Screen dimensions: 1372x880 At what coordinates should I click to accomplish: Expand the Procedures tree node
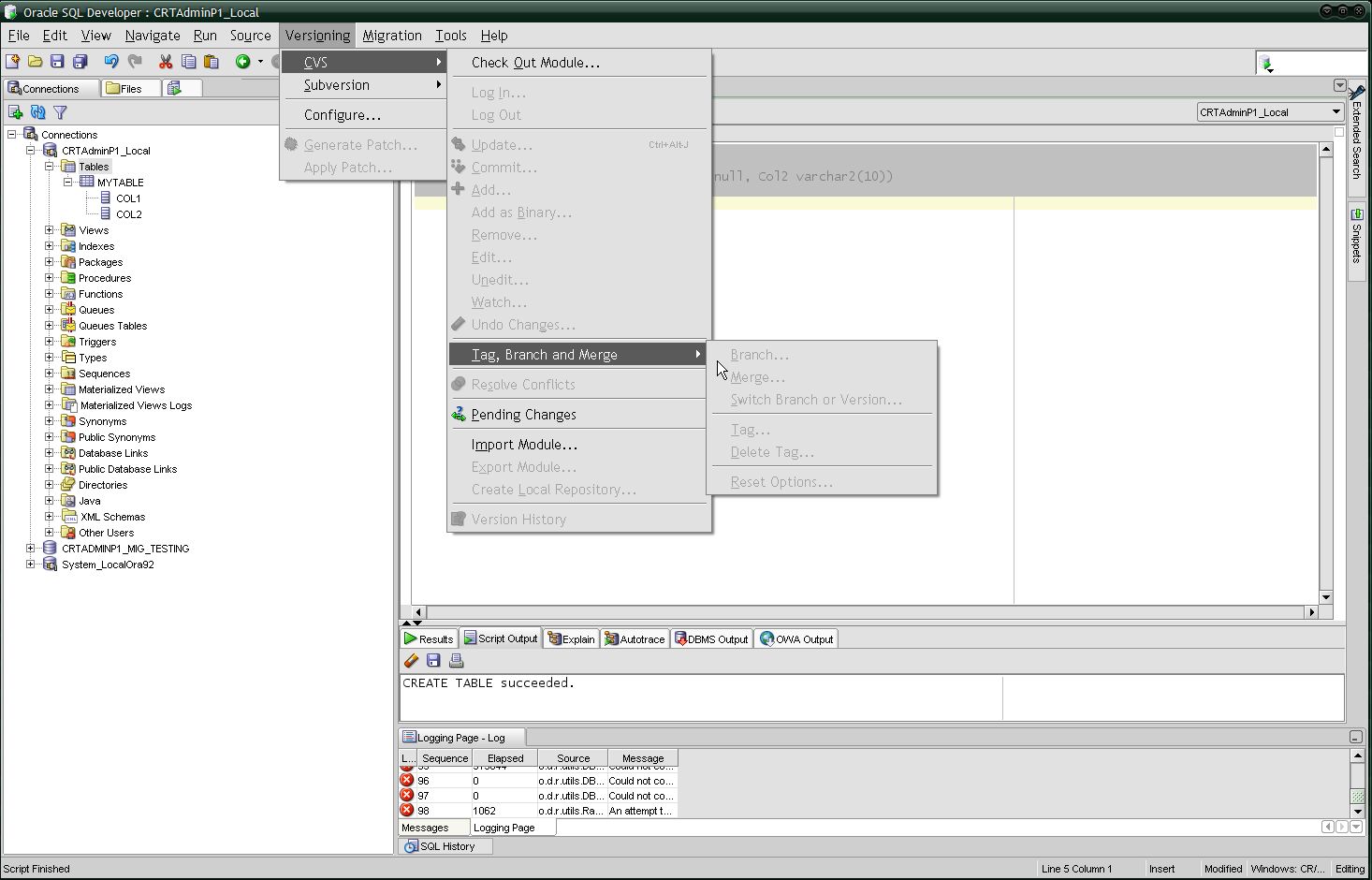(50, 277)
